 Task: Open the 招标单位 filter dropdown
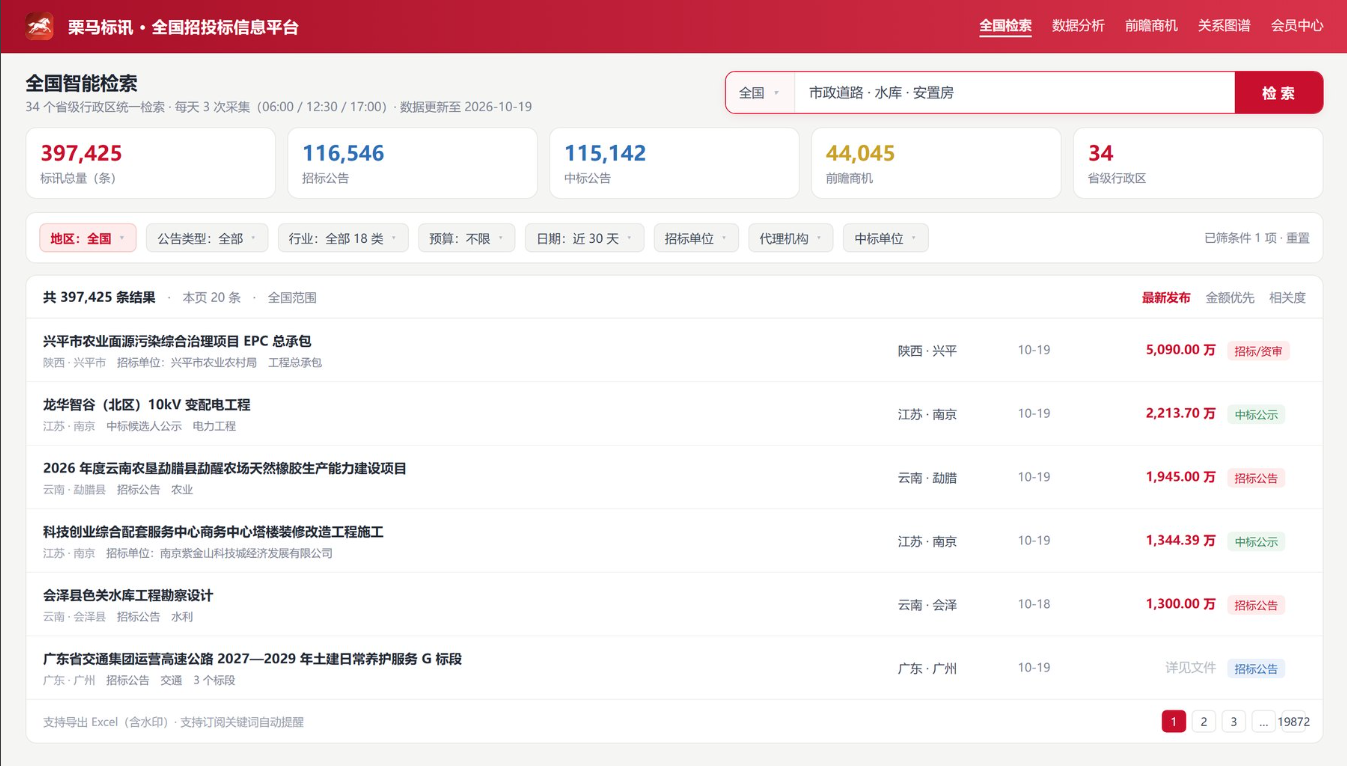[696, 239]
